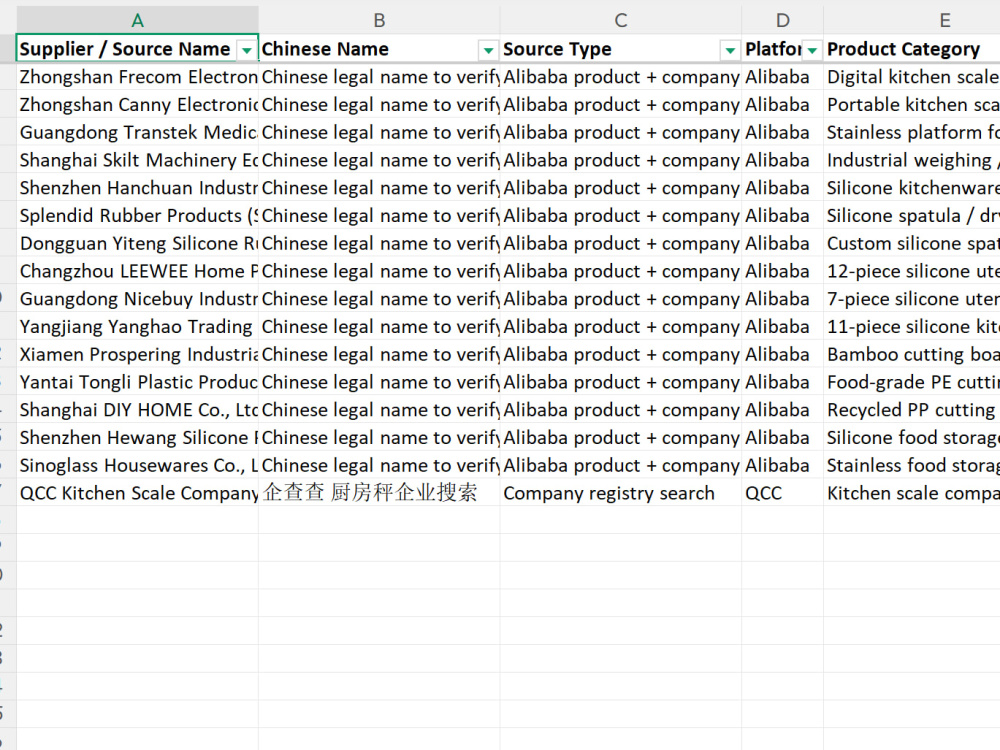Select the Sinoglass Housewares Co. cell
The height and width of the screenshot is (750, 1000).
tap(138, 466)
